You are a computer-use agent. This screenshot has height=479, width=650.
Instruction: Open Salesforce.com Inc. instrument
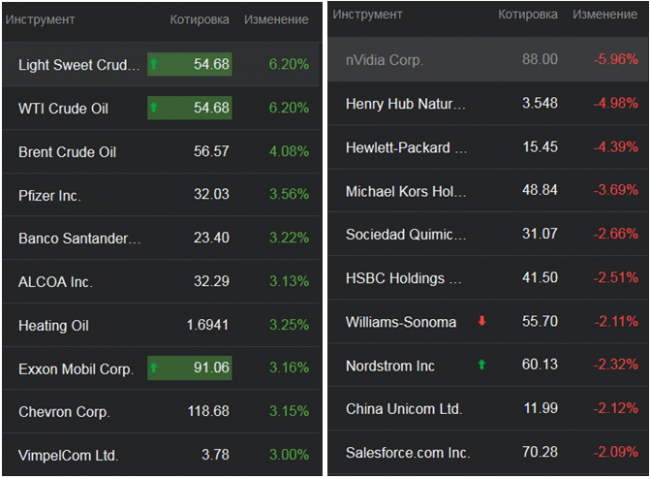tap(407, 453)
